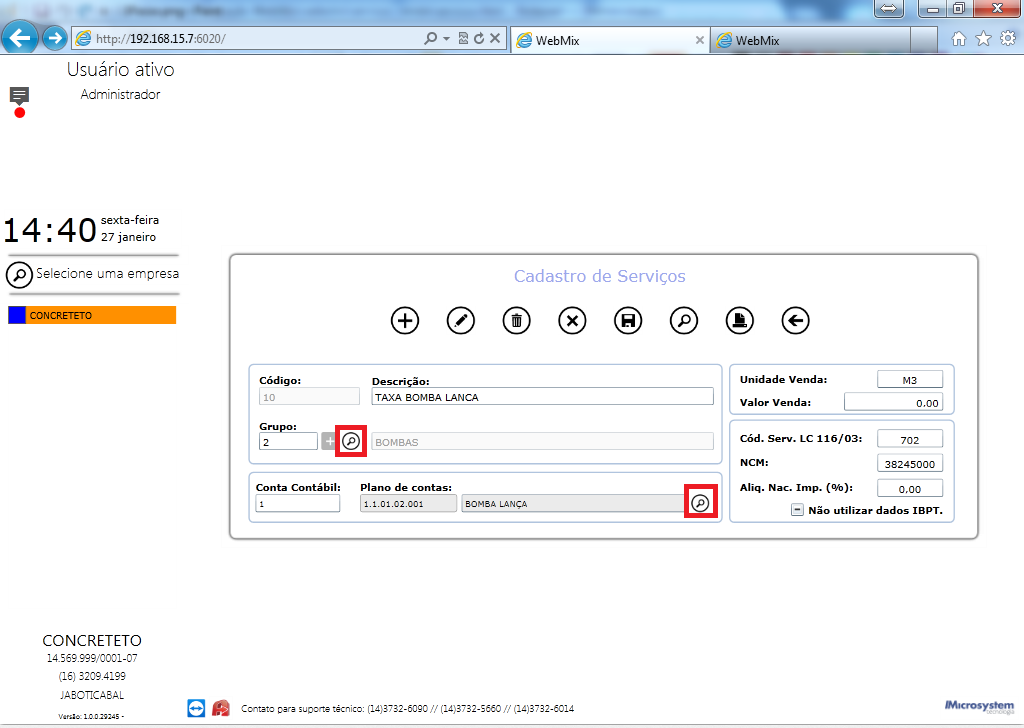Click the floppy disk save icon
The image size is (1024, 728).
click(x=628, y=321)
